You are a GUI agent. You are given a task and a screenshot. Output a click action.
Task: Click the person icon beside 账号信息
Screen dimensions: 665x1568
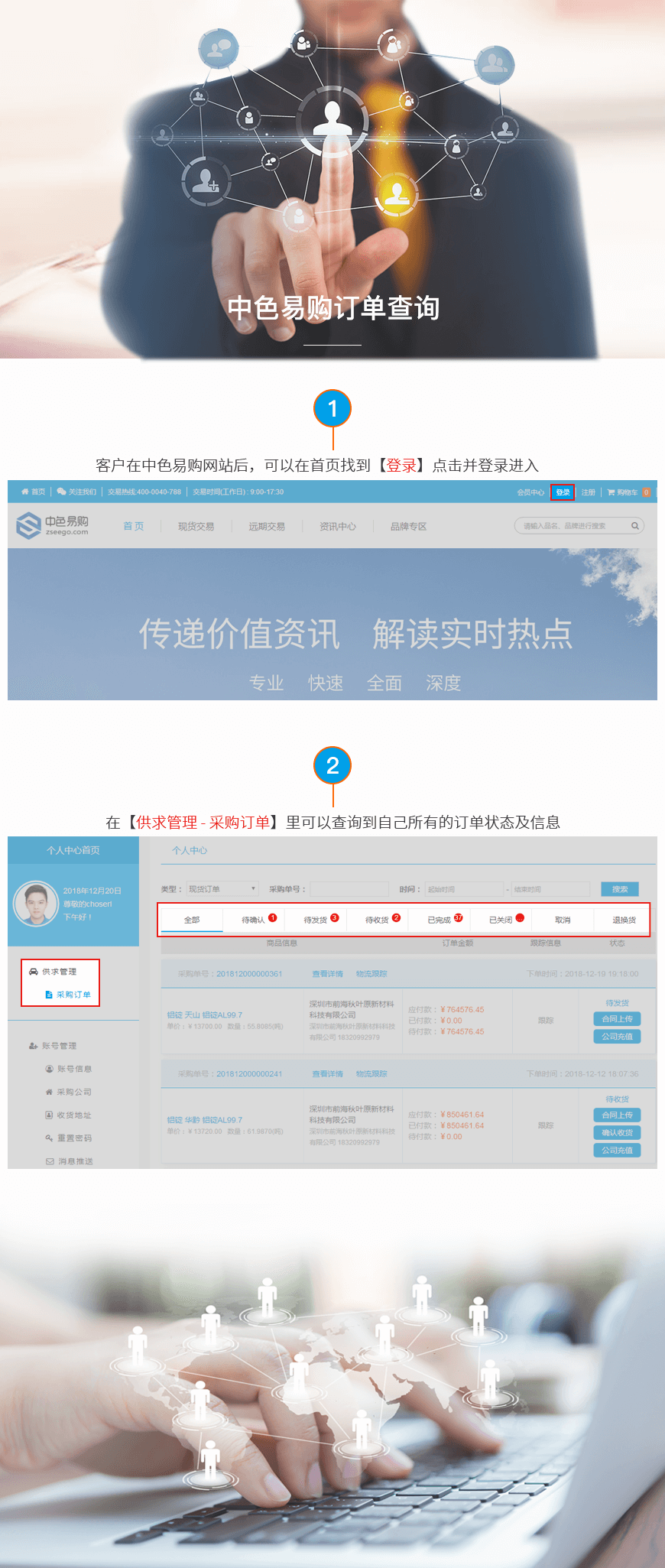50,1069
